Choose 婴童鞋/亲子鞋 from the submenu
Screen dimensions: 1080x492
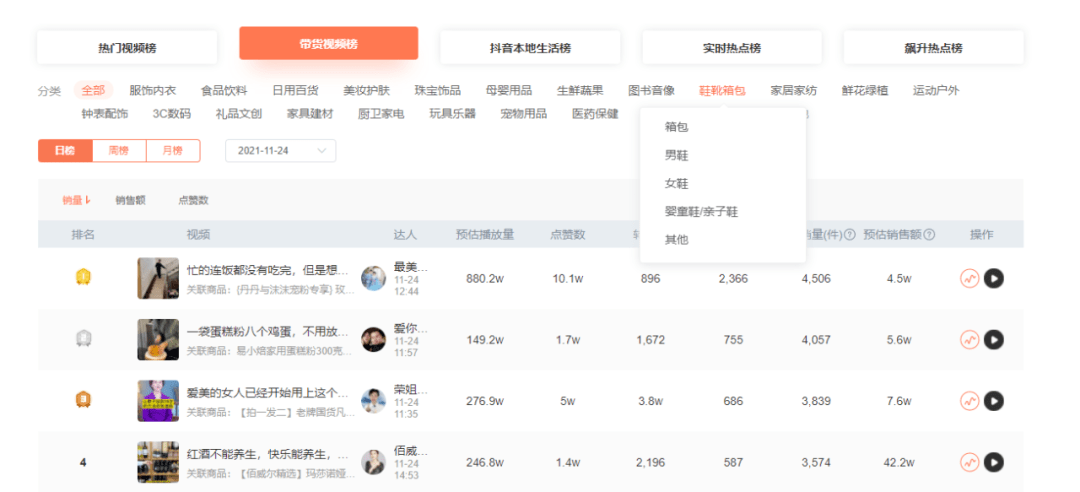click(x=701, y=212)
